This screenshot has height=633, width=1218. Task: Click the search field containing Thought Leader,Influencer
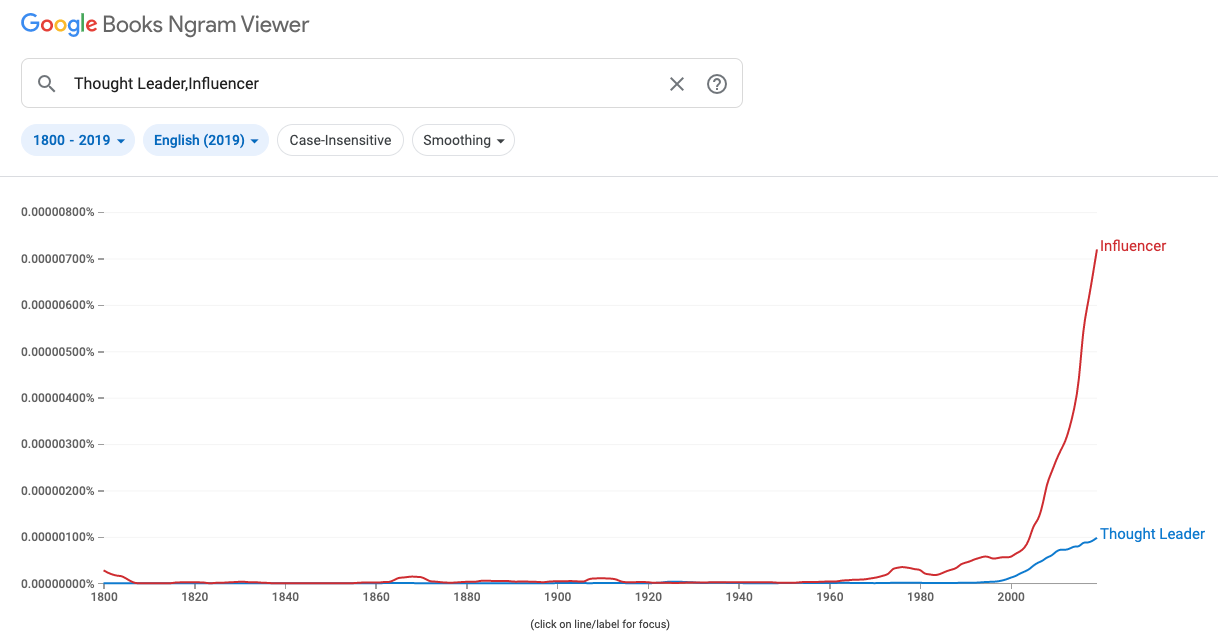tap(382, 84)
